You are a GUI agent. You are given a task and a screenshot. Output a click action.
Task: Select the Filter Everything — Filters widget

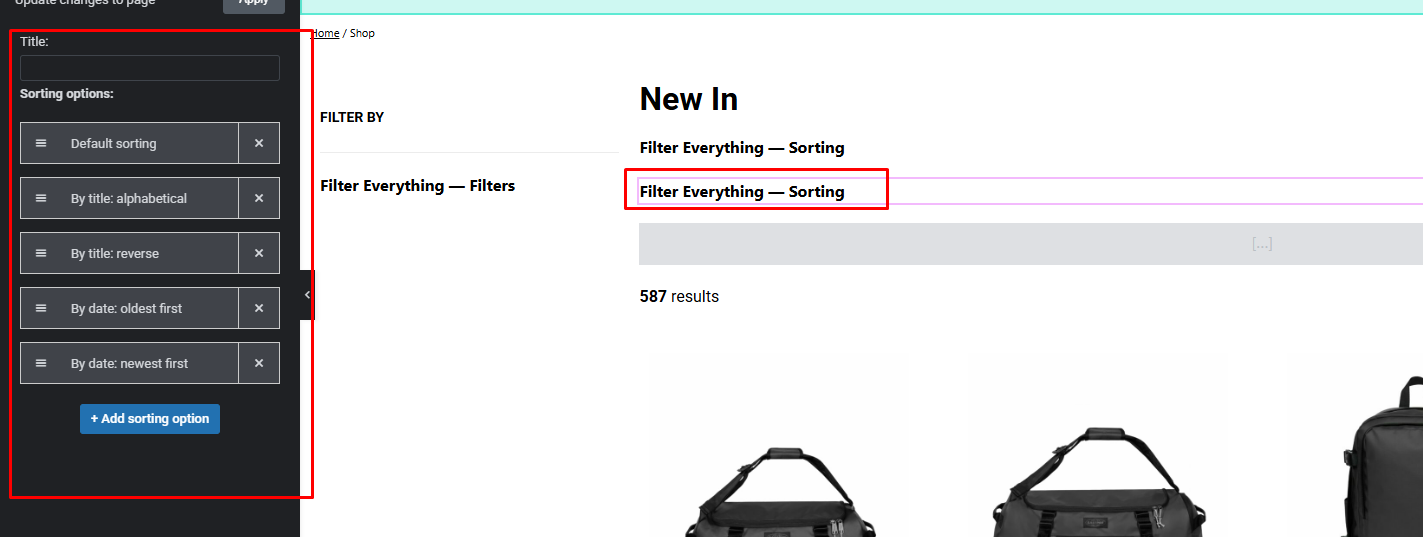tap(417, 185)
